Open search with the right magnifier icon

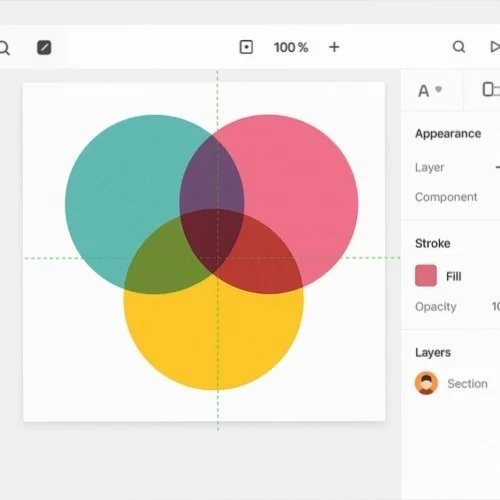(459, 47)
